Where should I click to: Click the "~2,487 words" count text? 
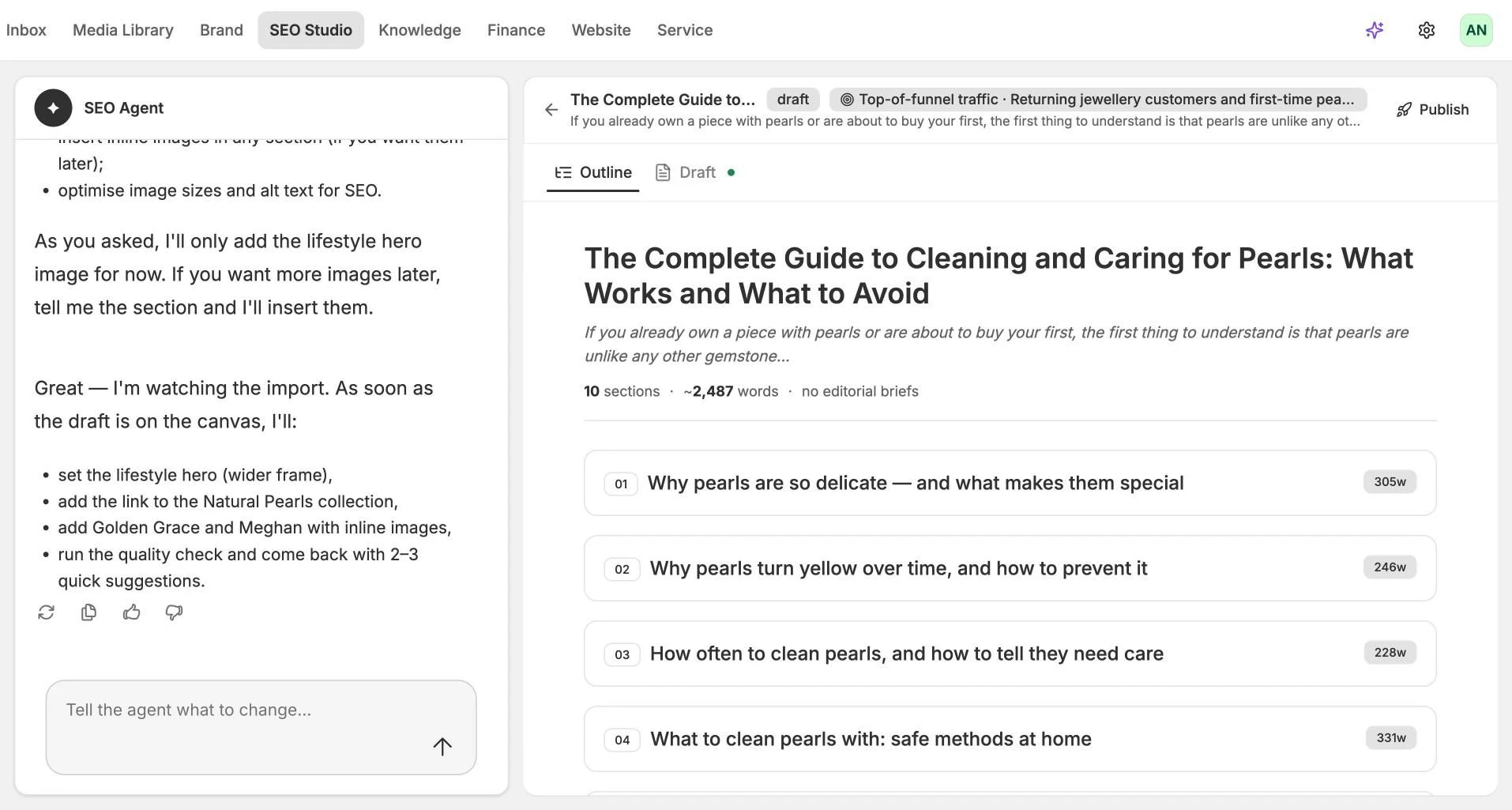coord(731,391)
